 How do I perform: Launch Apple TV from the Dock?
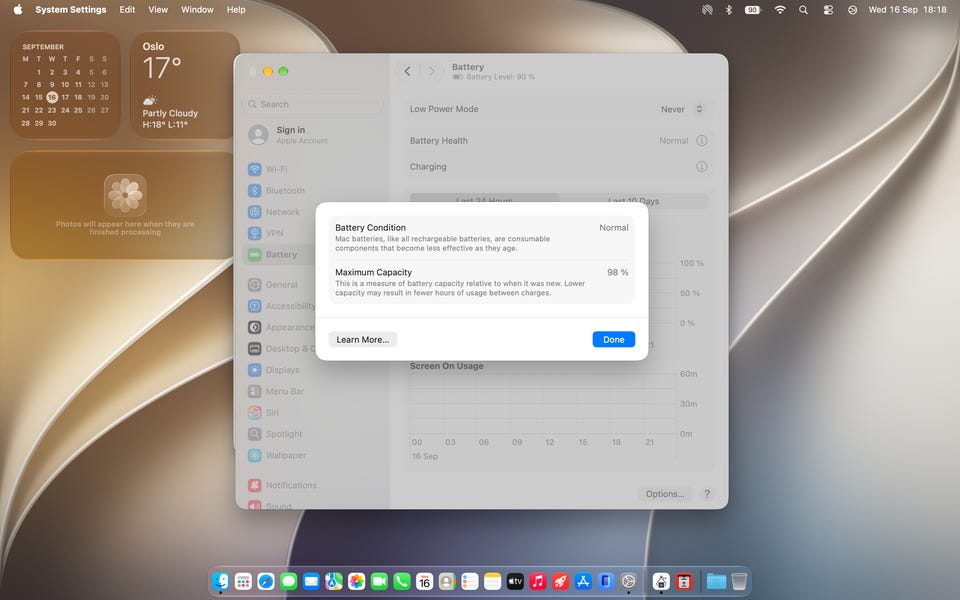(x=515, y=581)
